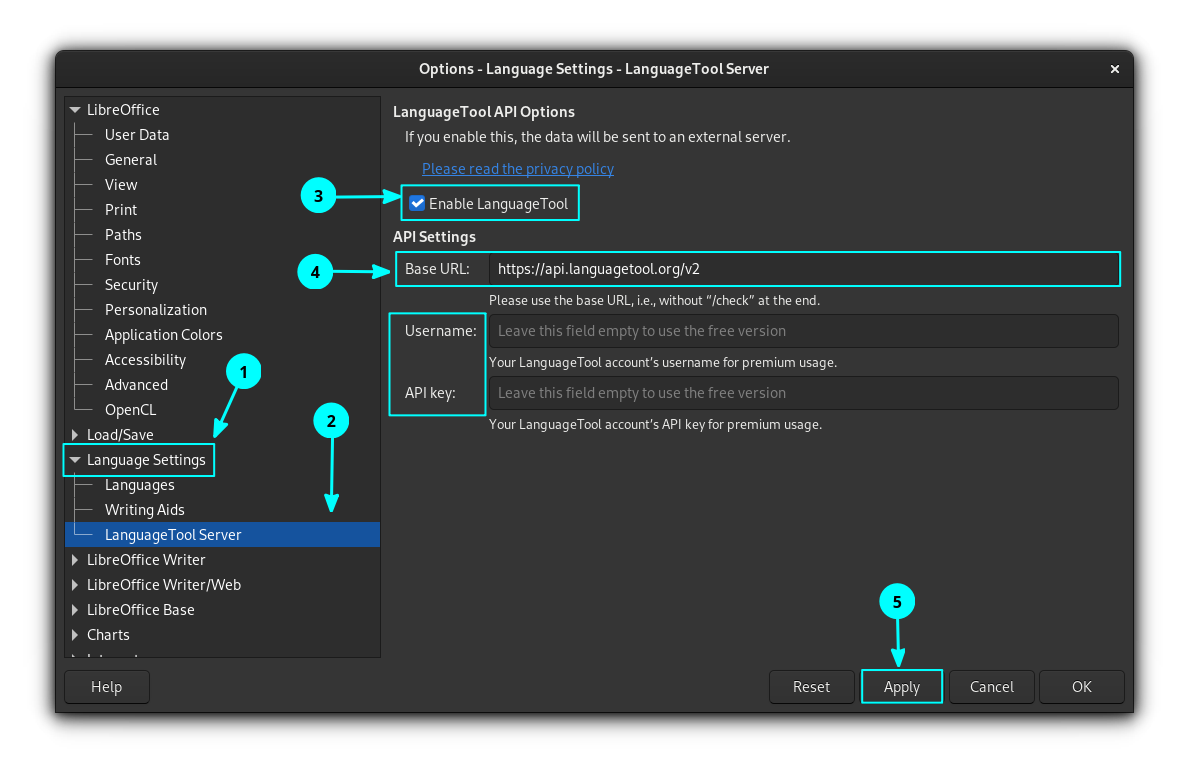Open the Print options page
The image size is (1189, 773).
[121, 210]
